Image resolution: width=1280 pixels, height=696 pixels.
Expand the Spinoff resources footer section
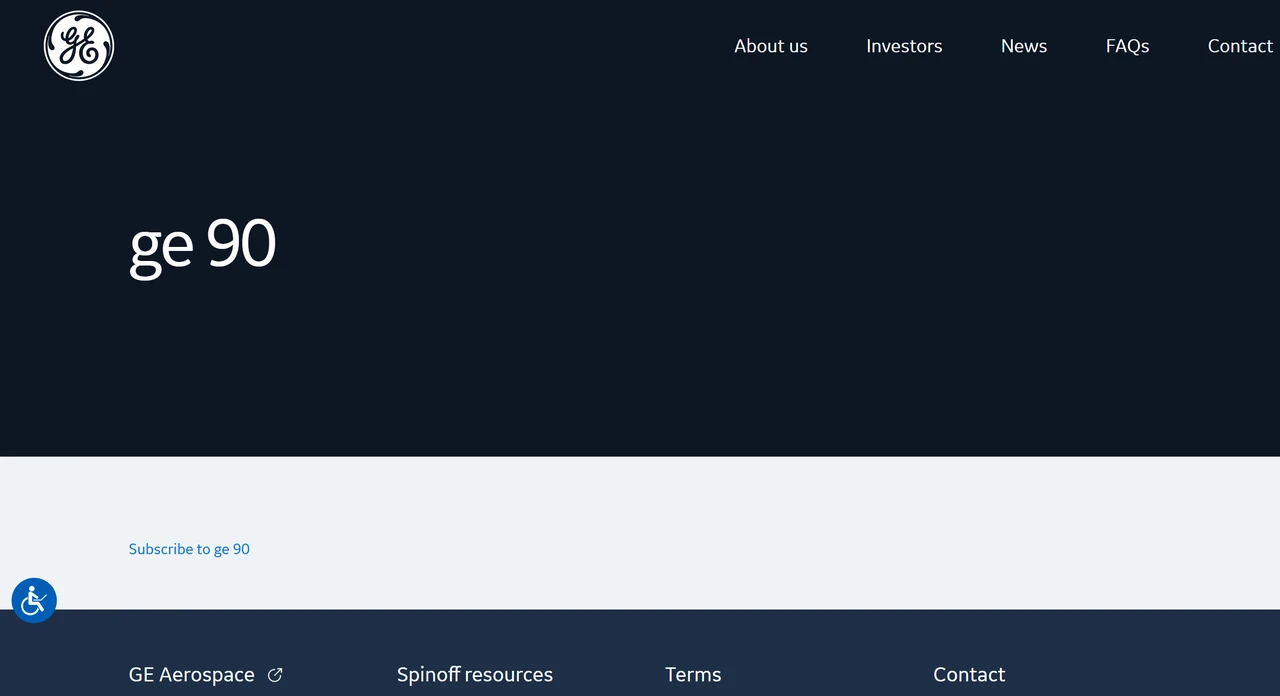pyautogui.click(x=475, y=674)
